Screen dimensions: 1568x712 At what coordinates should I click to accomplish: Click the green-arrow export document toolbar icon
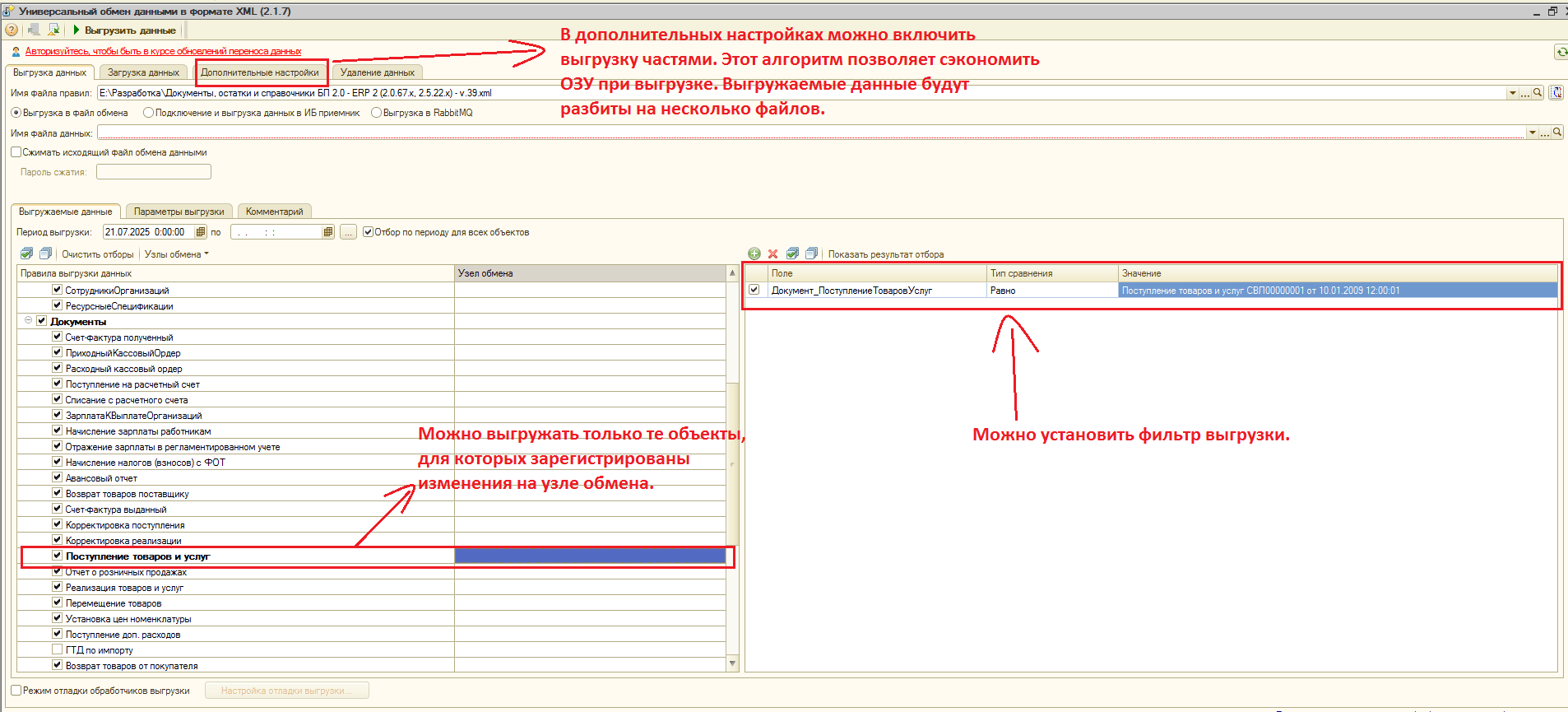click(x=53, y=30)
